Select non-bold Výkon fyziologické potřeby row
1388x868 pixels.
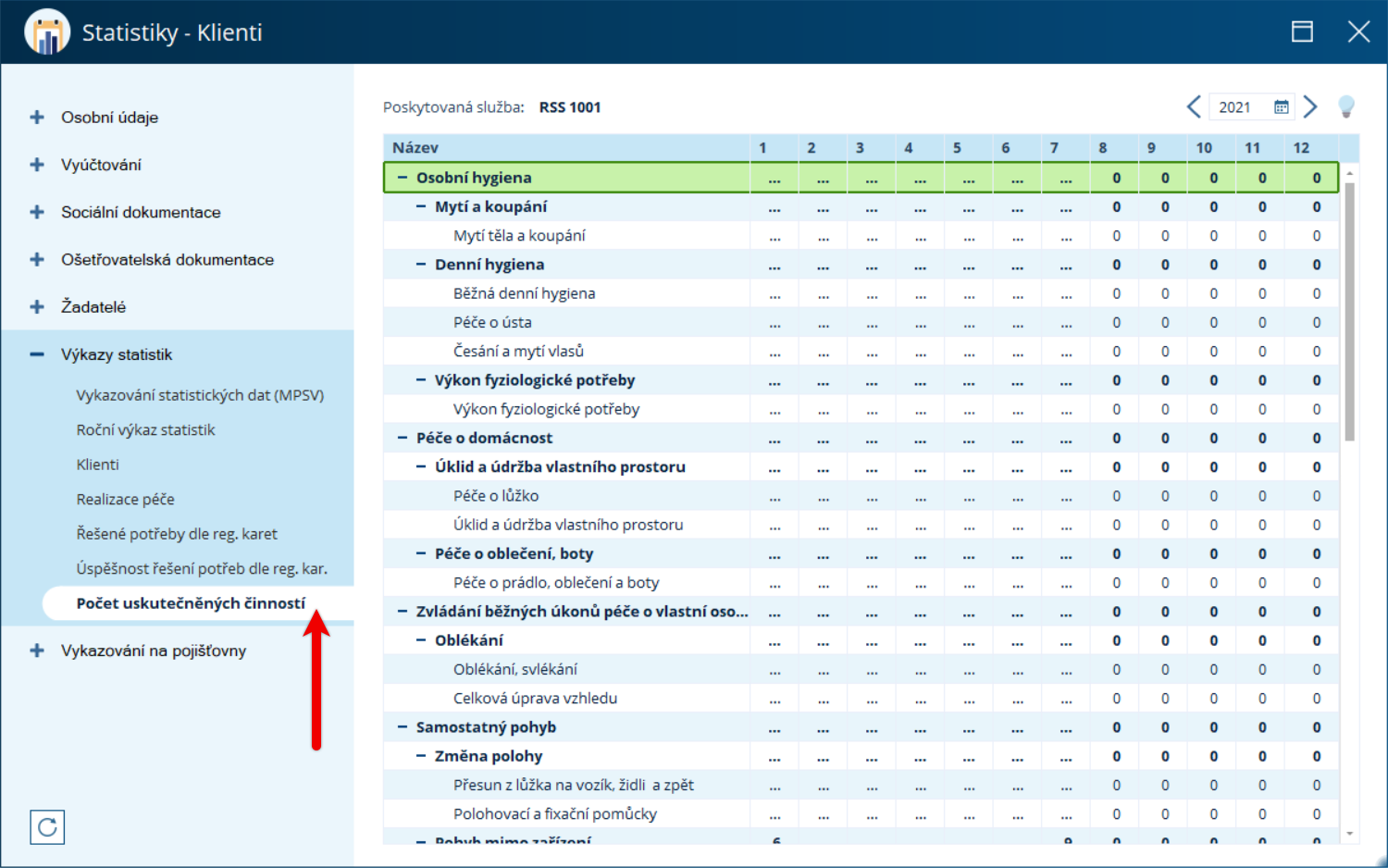pos(861,409)
